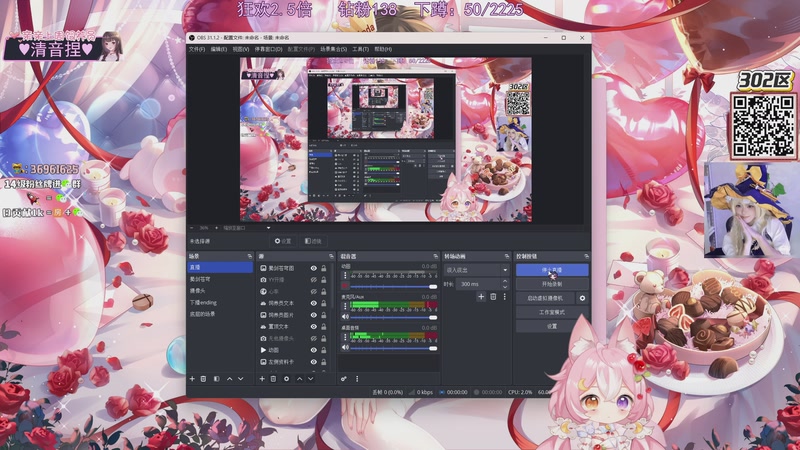Image resolution: width=800 pixels, height=450 pixels.
Task: Click the 滤镜 filters button above Sources
Action: coord(313,241)
